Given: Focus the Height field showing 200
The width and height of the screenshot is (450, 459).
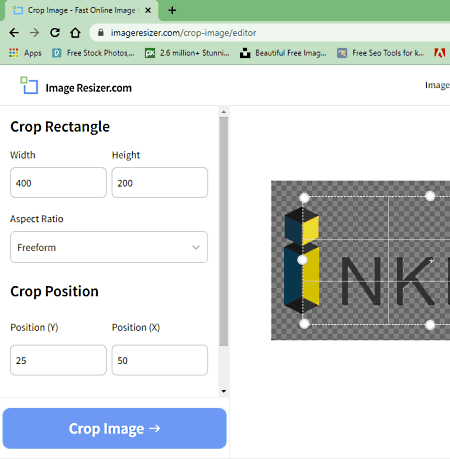Looking at the screenshot, I should 160,183.
